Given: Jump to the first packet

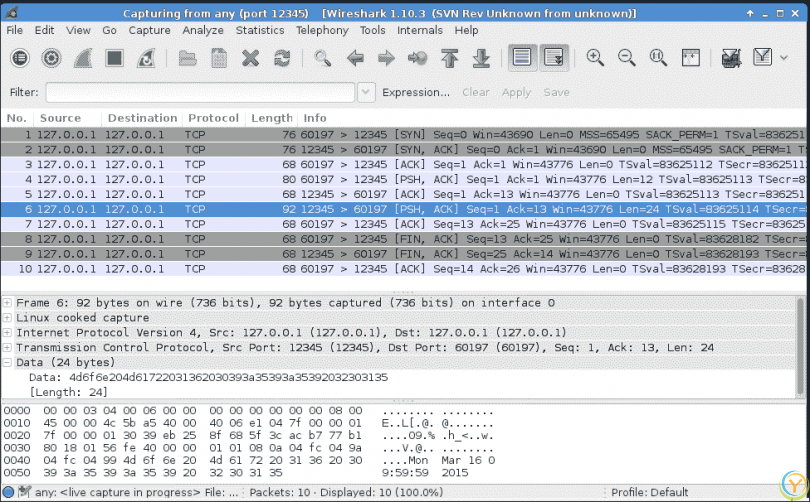Looking at the screenshot, I should (x=449, y=58).
